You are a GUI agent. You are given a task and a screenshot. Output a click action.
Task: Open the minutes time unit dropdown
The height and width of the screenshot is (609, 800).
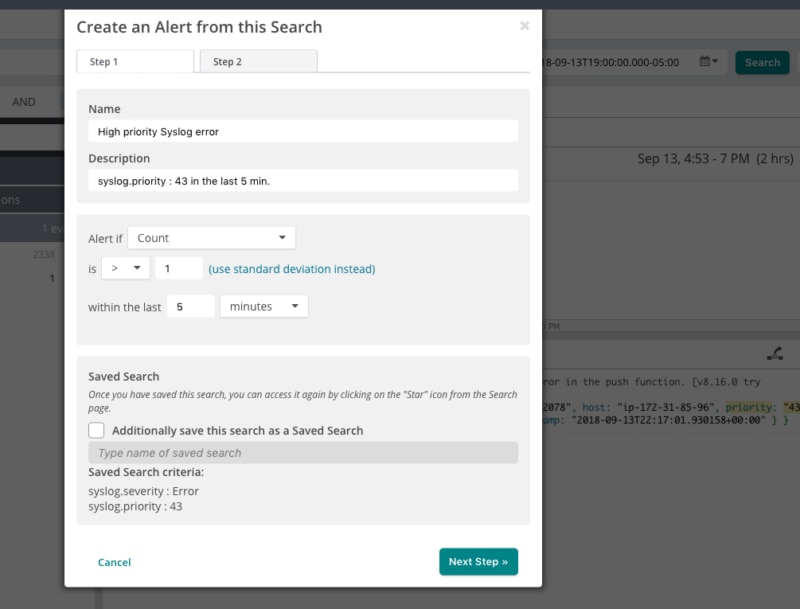coord(264,307)
